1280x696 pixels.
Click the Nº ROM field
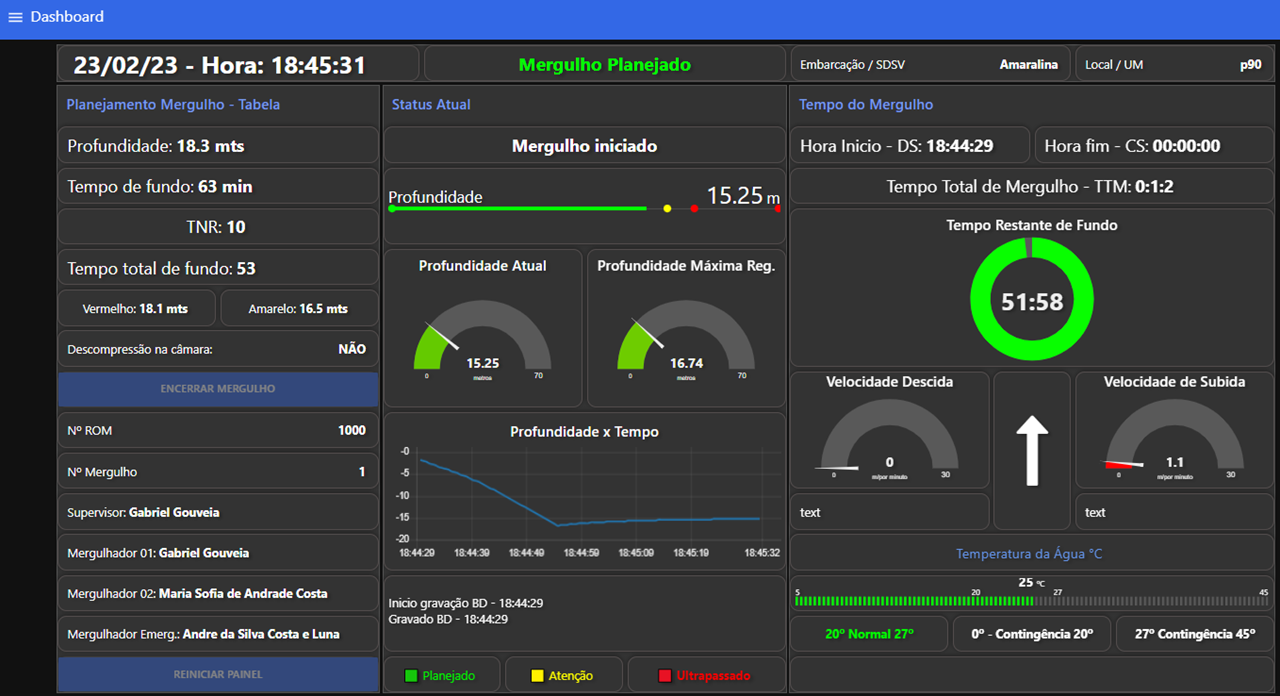click(218, 430)
